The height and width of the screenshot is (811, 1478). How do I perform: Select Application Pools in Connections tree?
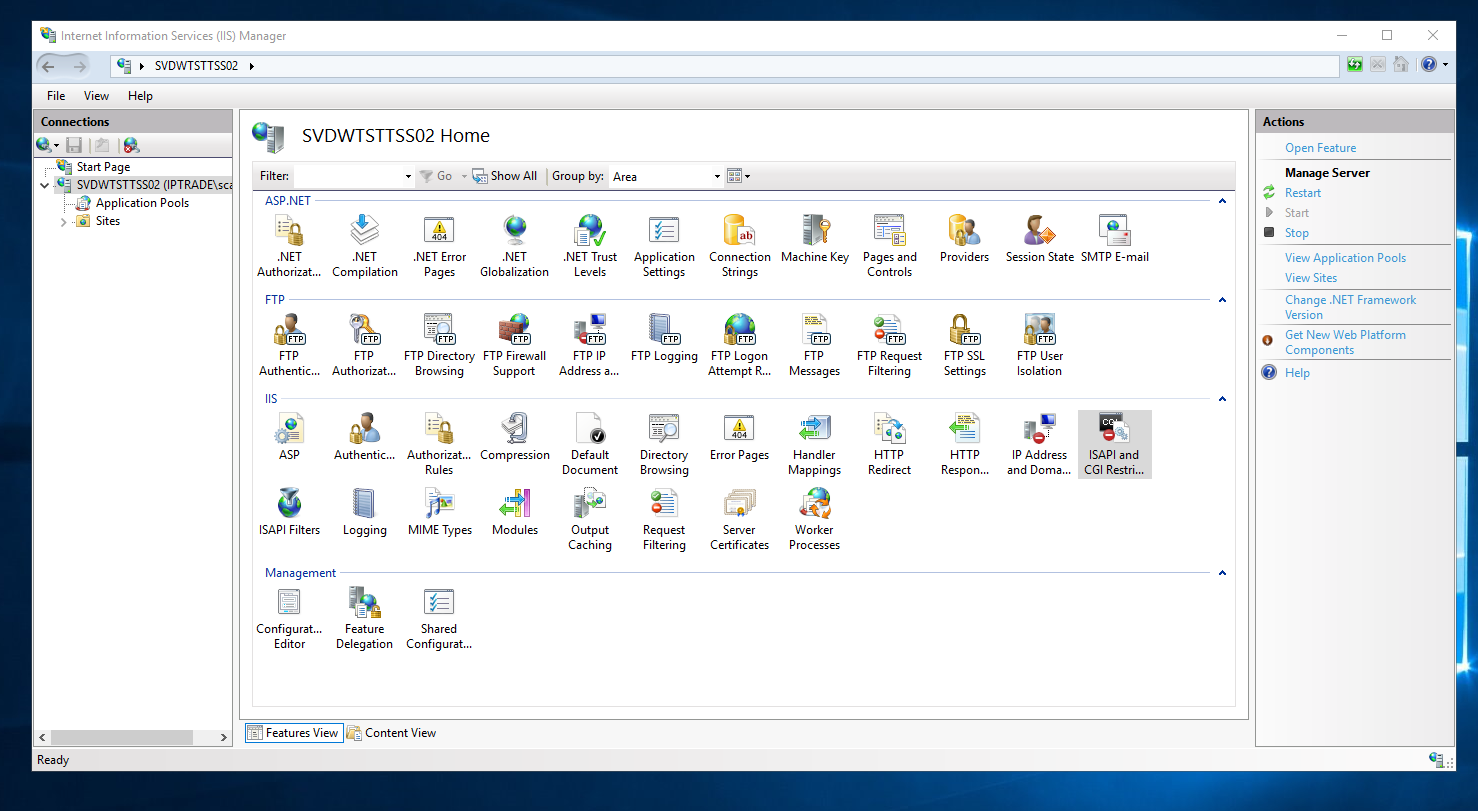tap(142, 203)
